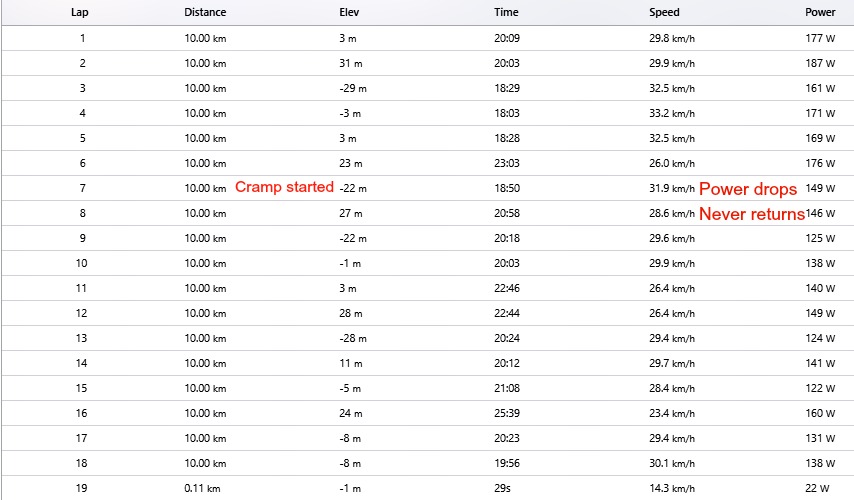Sort by the Distance column header
The width and height of the screenshot is (854, 500).
coord(205,13)
